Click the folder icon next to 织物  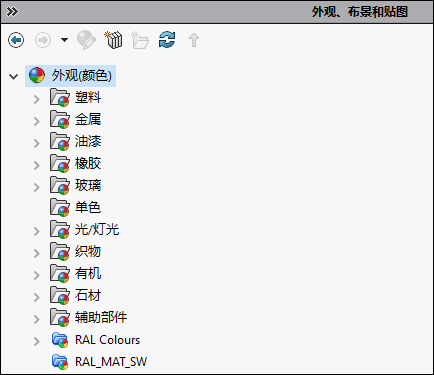pos(60,251)
